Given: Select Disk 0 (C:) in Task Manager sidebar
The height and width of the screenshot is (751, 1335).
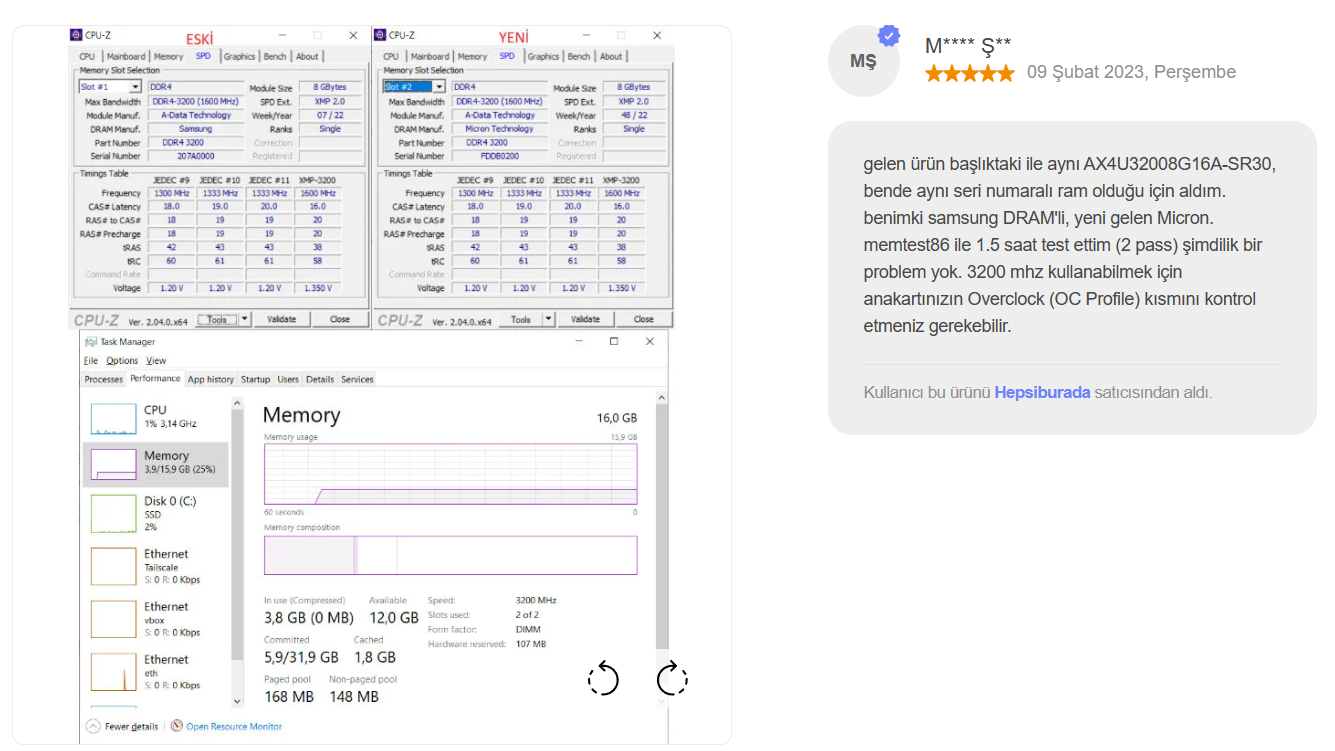Looking at the screenshot, I should (156, 513).
